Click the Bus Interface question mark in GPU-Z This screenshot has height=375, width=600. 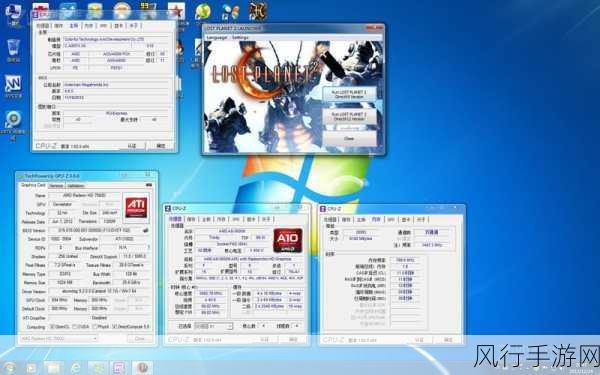coord(148,247)
